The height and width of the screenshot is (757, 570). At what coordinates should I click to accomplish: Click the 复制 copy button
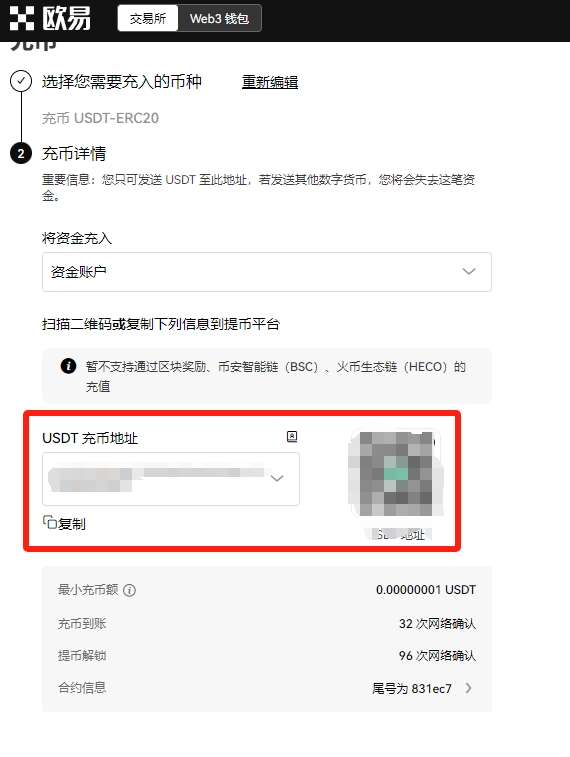[65, 523]
